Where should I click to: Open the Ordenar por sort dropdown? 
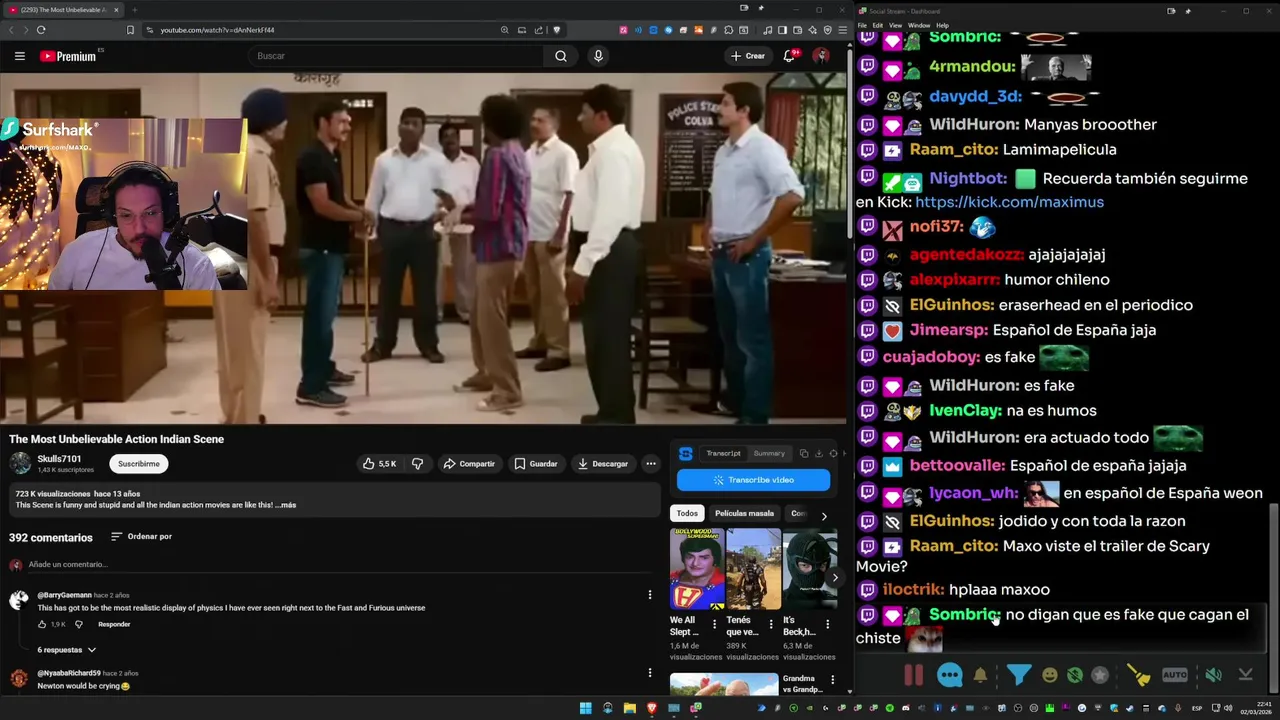click(141, 537)
